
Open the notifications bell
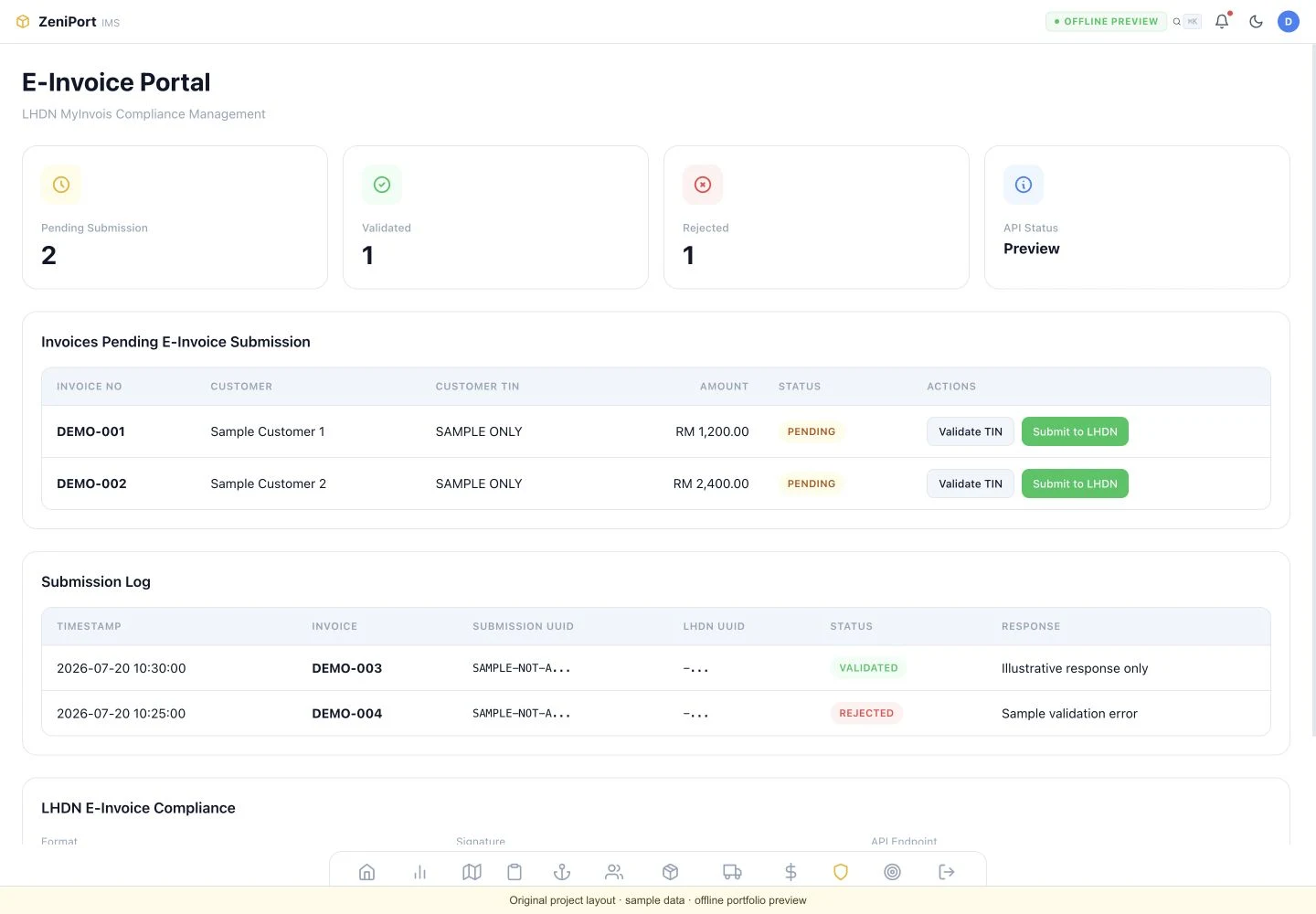(1222, 21)
